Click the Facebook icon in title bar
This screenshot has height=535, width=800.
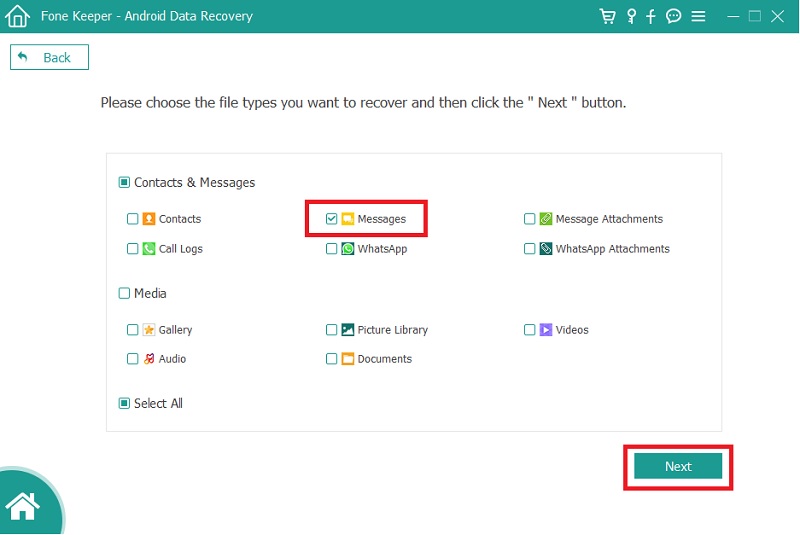(651, 16)
